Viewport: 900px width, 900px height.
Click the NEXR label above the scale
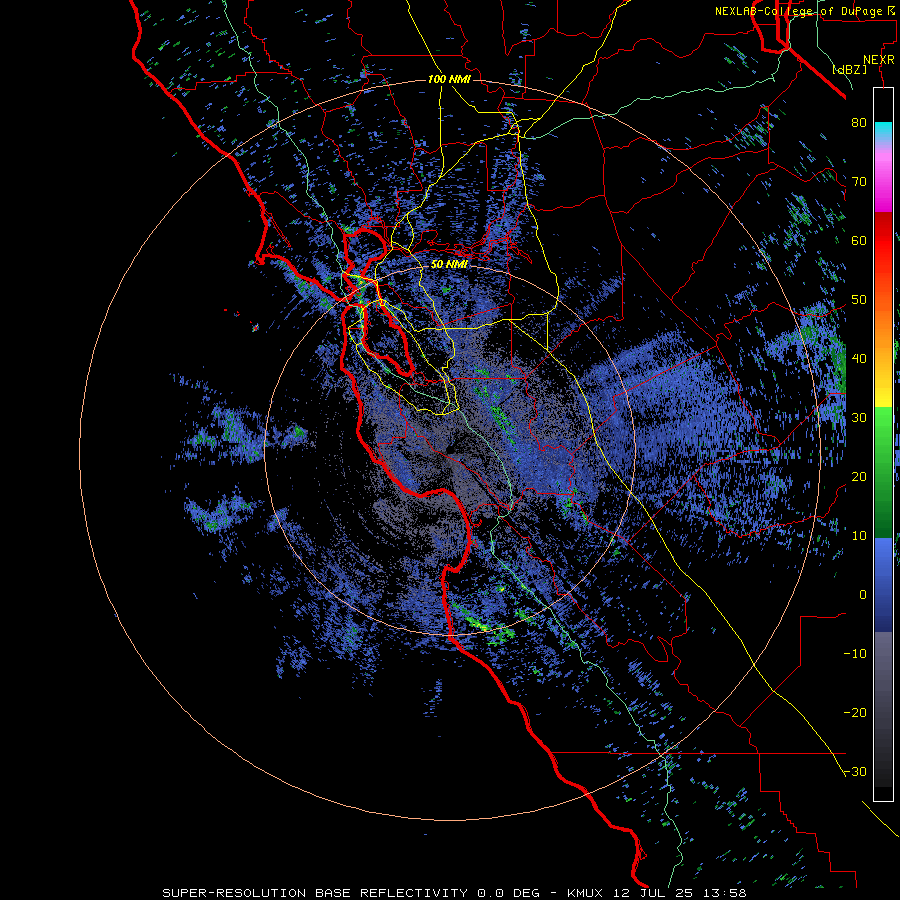tap(879, 60)
